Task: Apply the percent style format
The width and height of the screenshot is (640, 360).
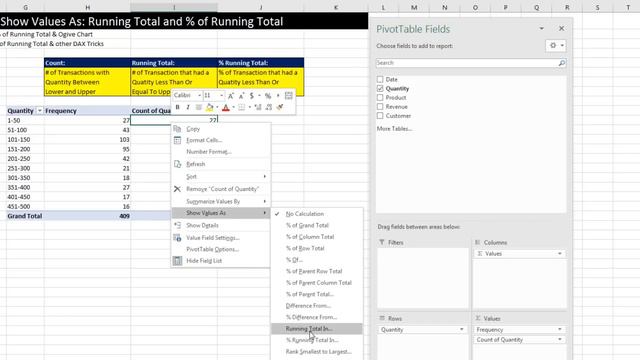Action: [x=268, y=96]
